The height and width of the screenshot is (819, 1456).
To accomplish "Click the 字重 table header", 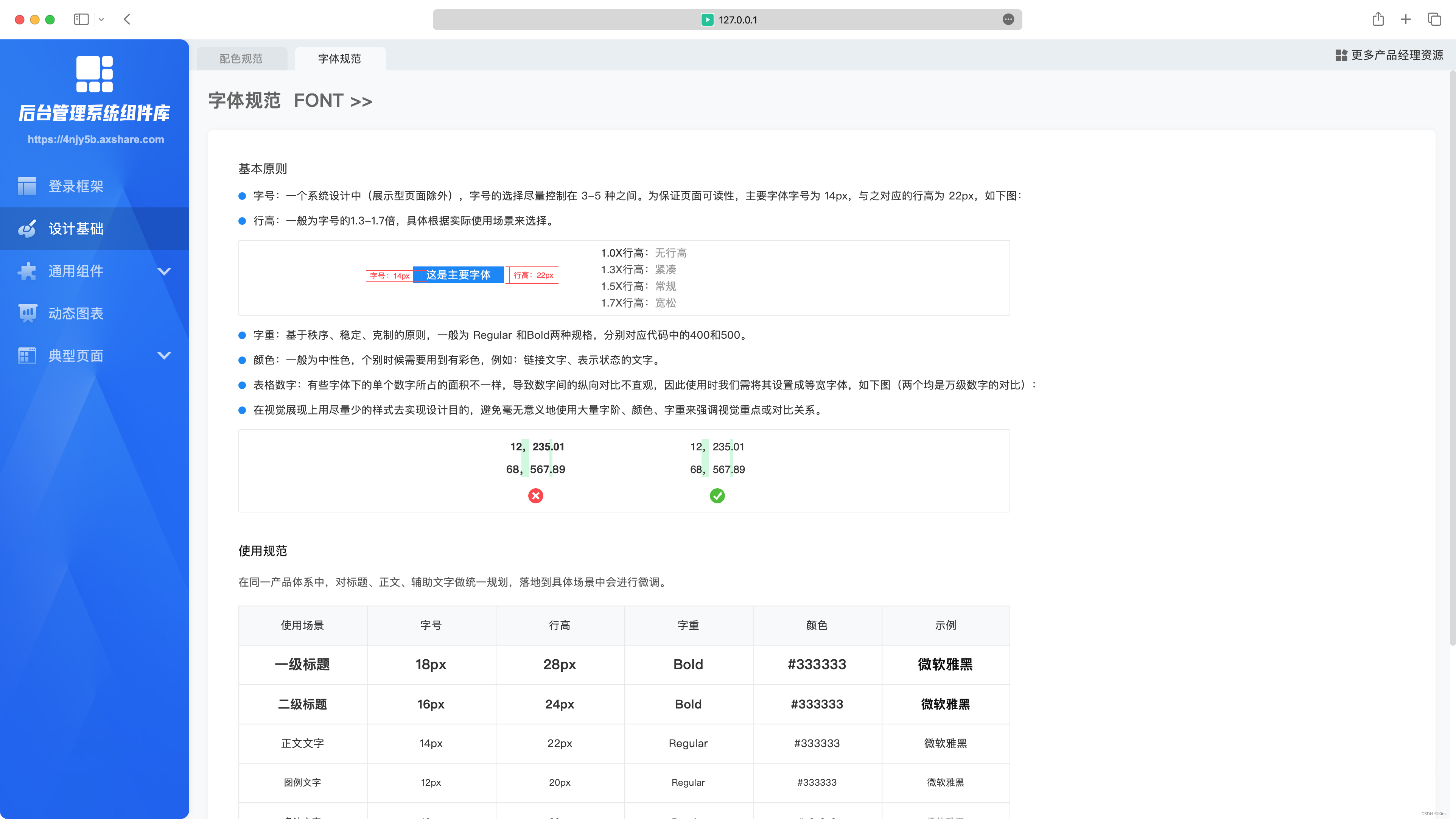I will (x=688, y=626).
